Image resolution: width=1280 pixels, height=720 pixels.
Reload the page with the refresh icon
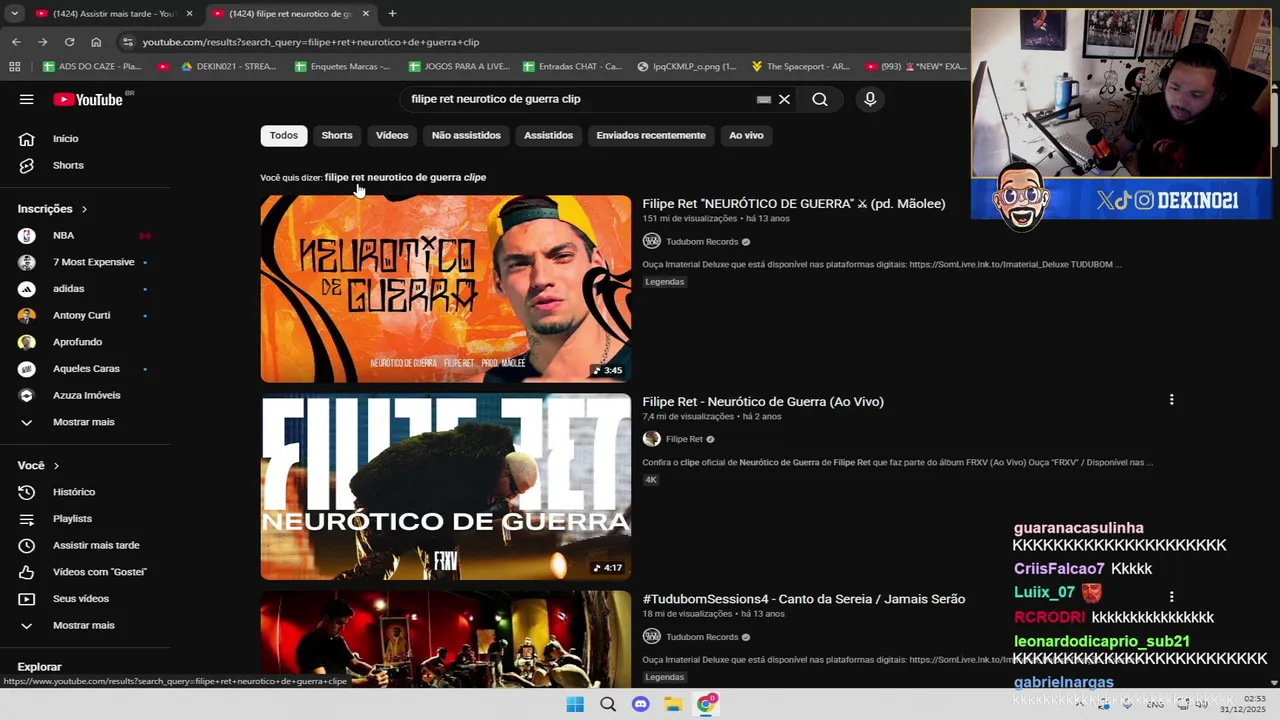point(69,42)
